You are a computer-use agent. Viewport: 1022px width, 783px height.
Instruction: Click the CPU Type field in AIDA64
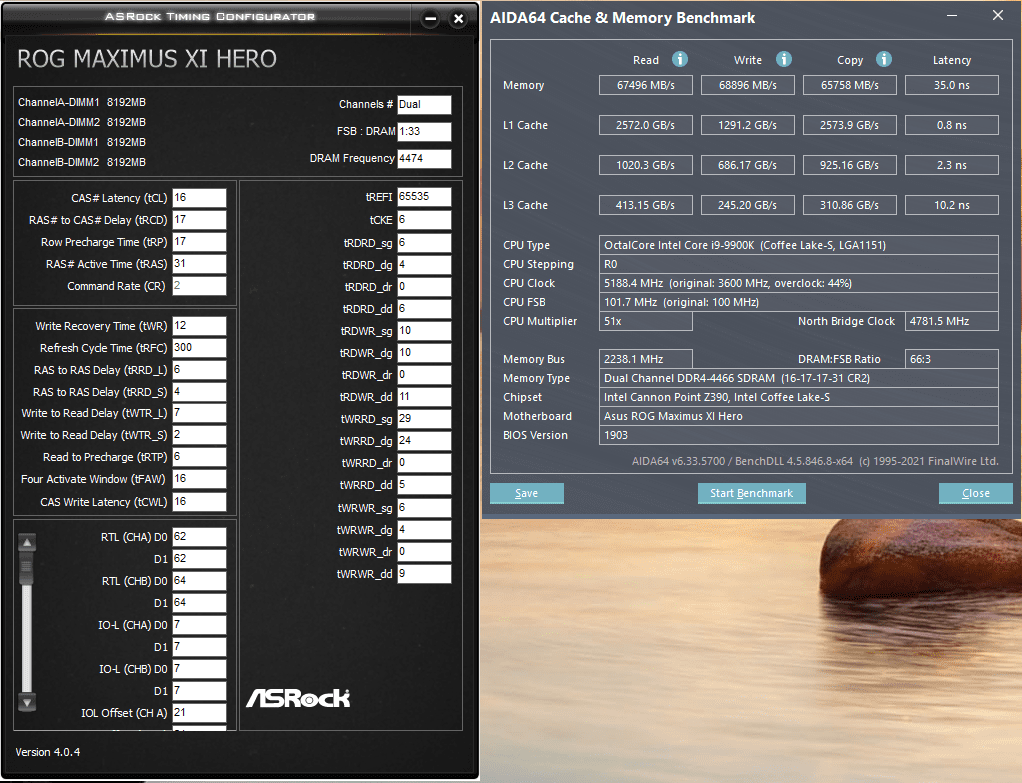(x=798, y=245)
